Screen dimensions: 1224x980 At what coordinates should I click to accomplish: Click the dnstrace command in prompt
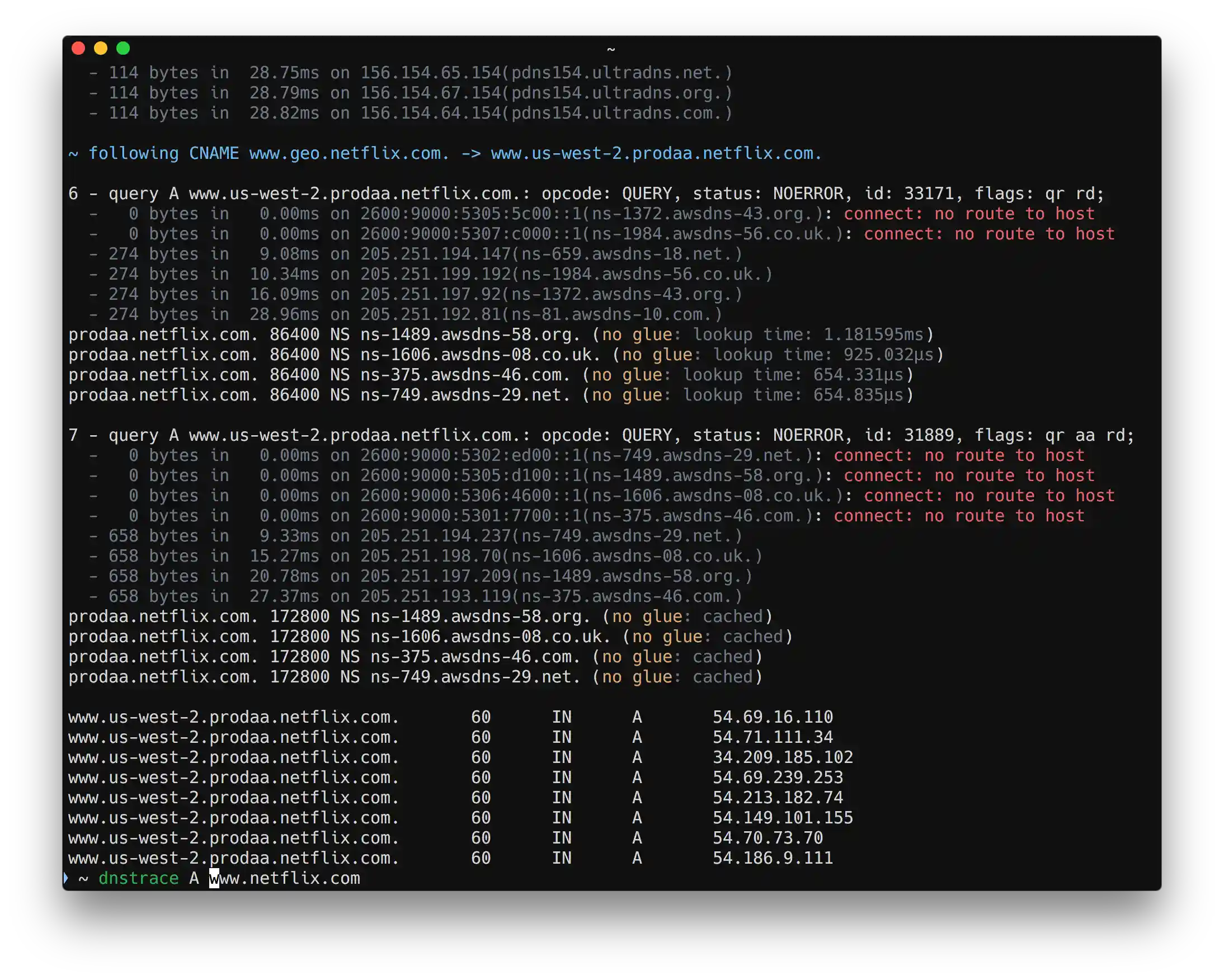(x=139, y=878)
